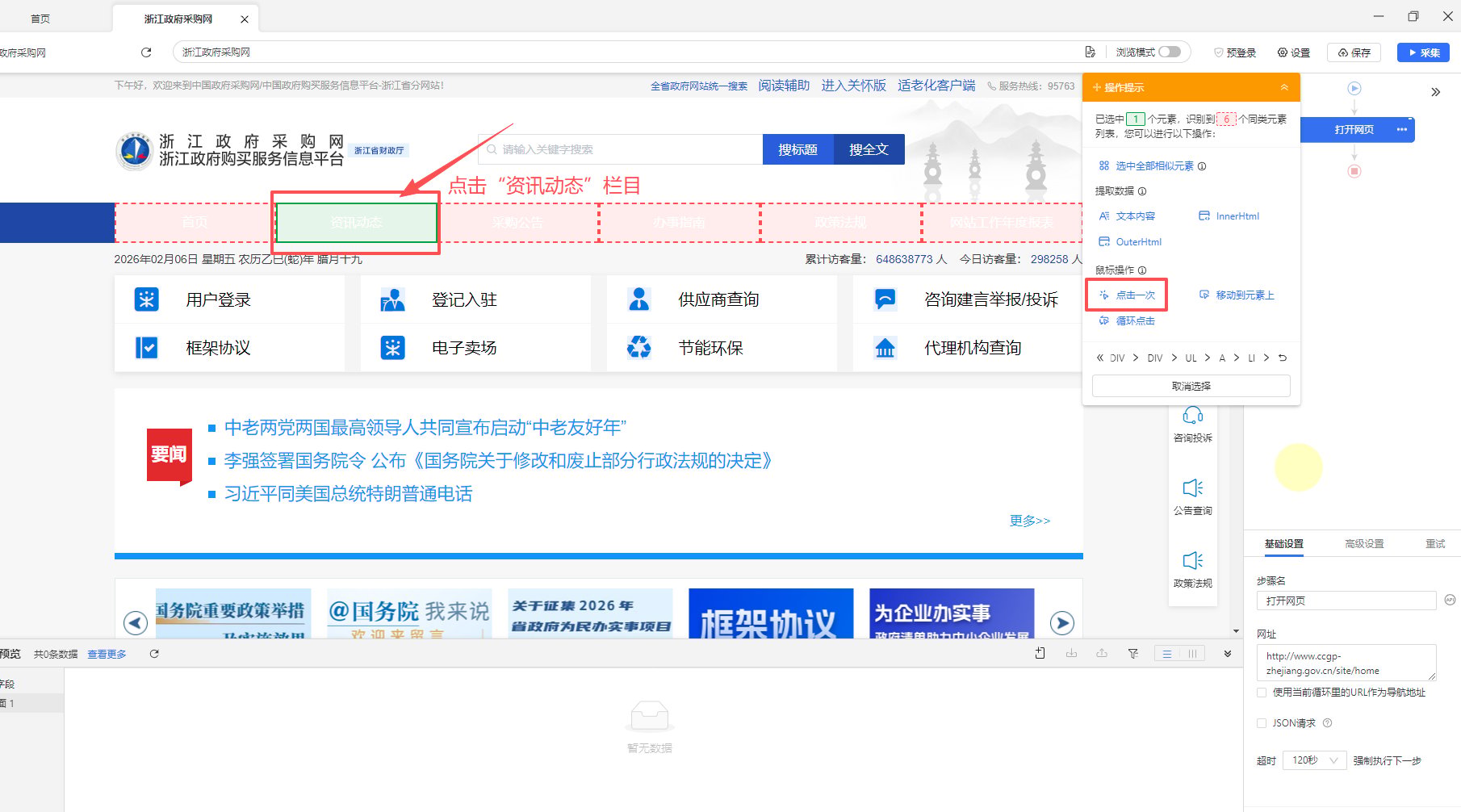This screenshot has width=1461, height=812.
Task: Open 预登录 pre-login option
Action: pyautogui.click(x=1235, y=52)
